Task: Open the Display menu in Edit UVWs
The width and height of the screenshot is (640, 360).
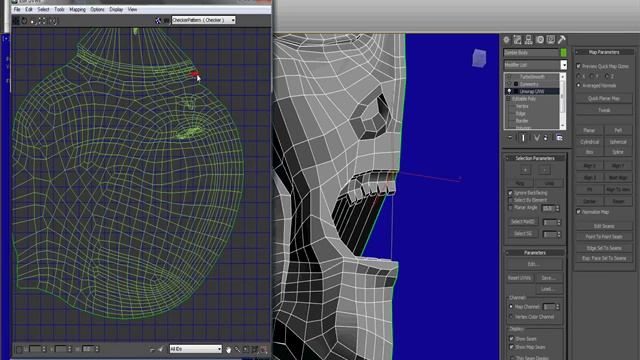Action: (116, 9)
